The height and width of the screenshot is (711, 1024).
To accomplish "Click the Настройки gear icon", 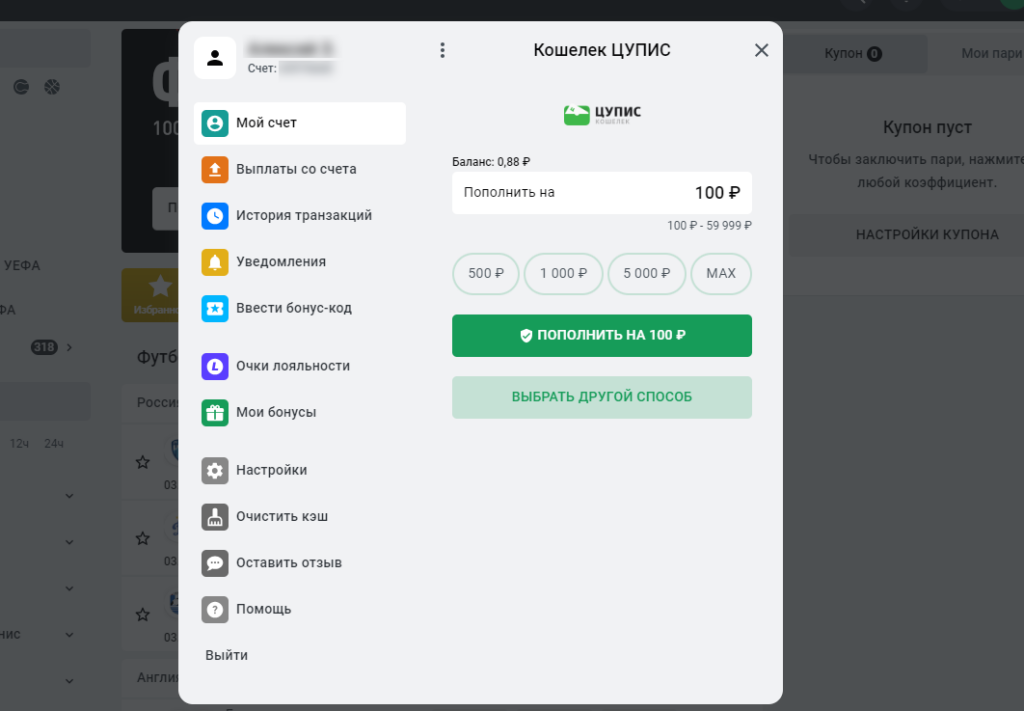I will [x=215, y=471].
